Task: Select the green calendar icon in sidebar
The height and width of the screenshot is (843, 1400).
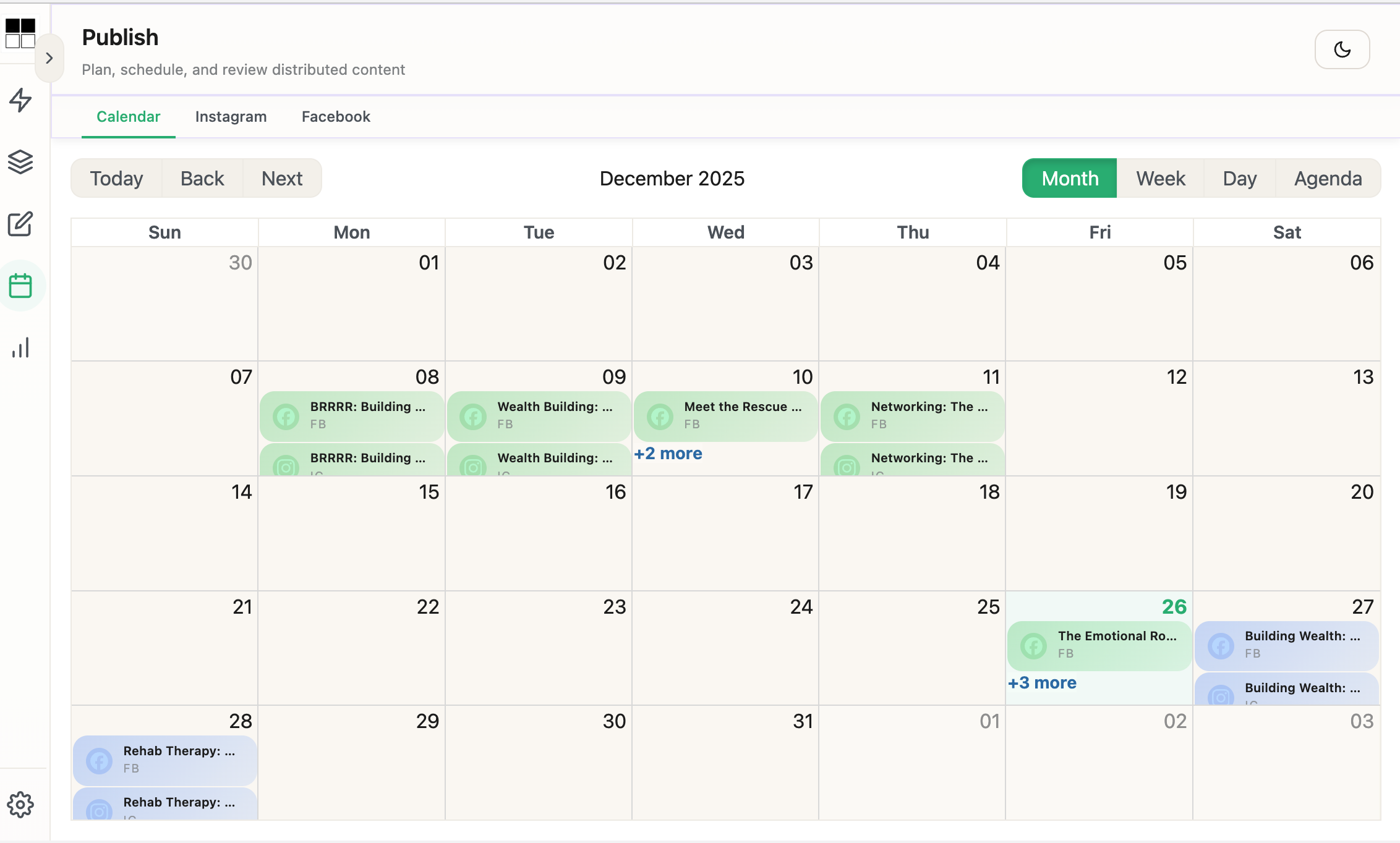Action: [x=22, y=285]
